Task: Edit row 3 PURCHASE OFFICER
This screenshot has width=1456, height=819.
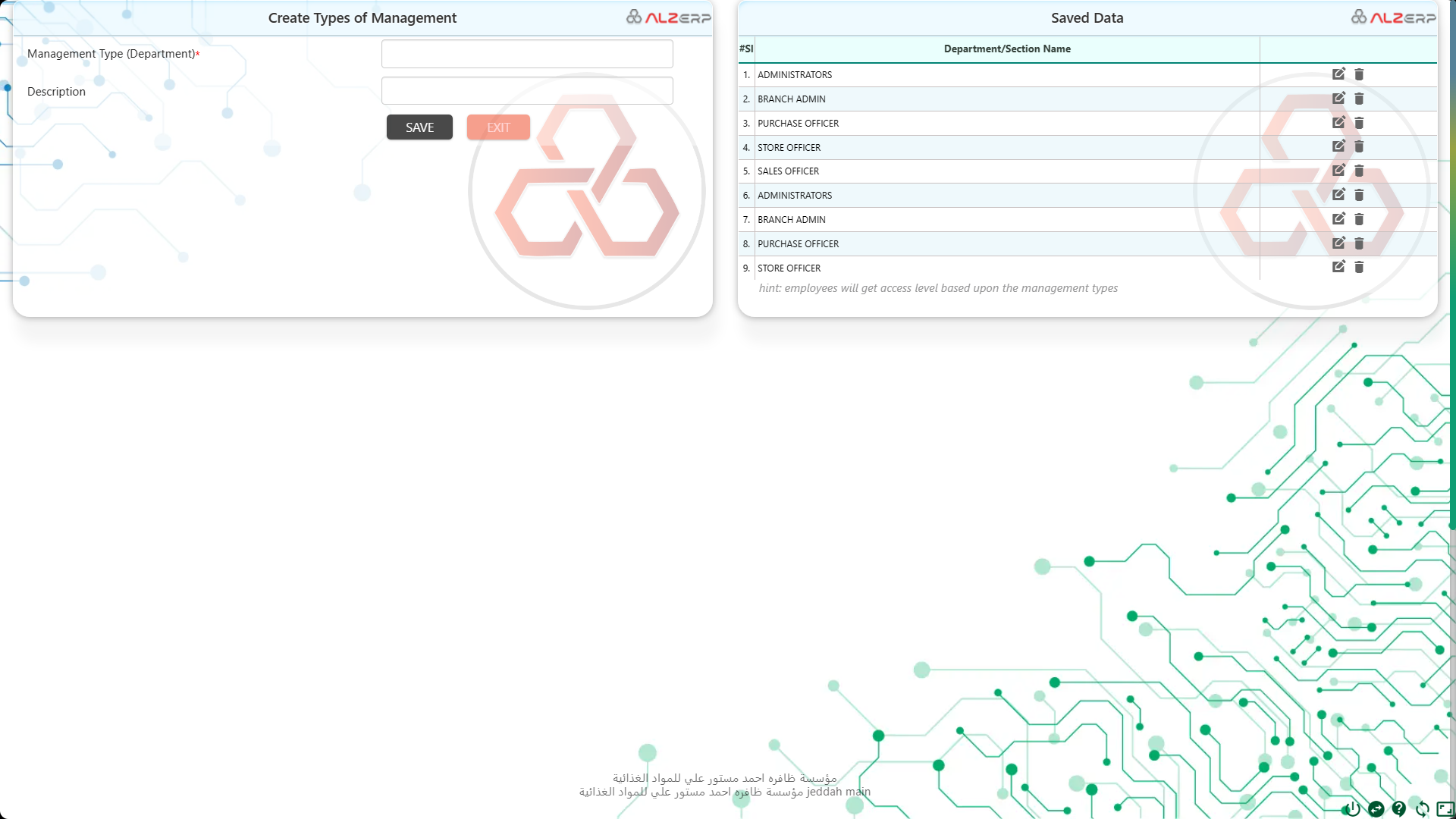Action: pos(1338,123)
